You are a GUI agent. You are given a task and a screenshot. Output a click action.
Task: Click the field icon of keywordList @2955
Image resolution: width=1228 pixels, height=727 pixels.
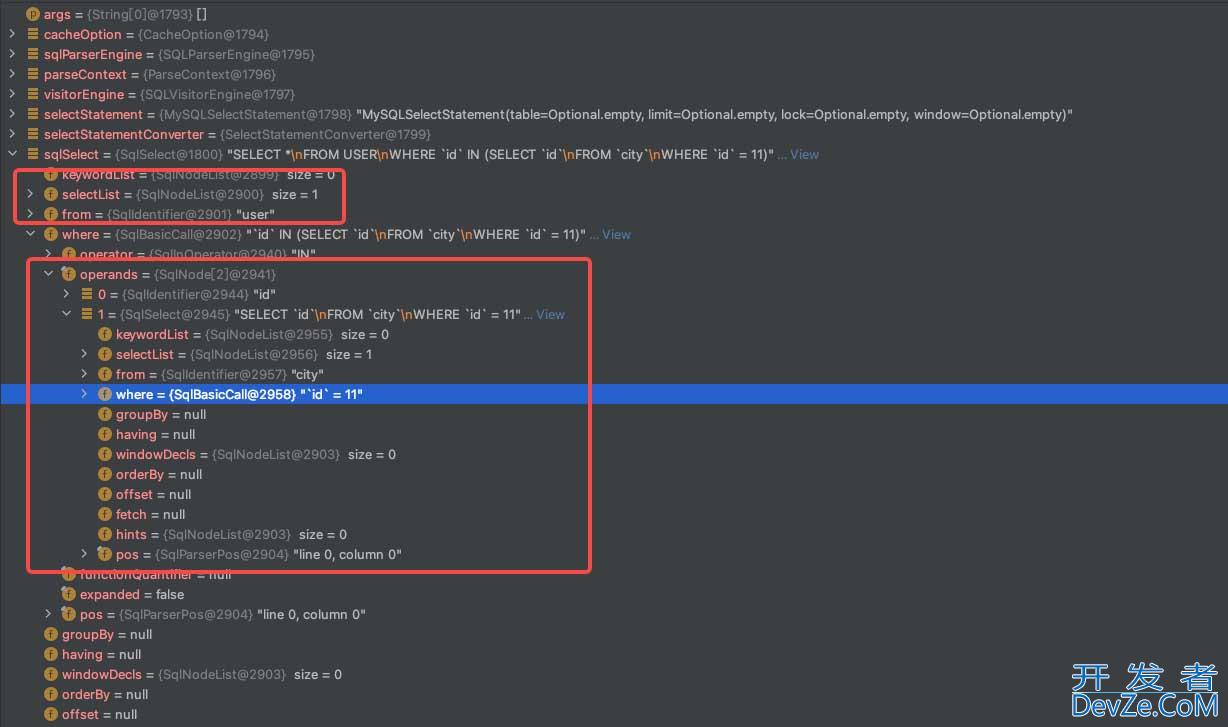(105, 335)
